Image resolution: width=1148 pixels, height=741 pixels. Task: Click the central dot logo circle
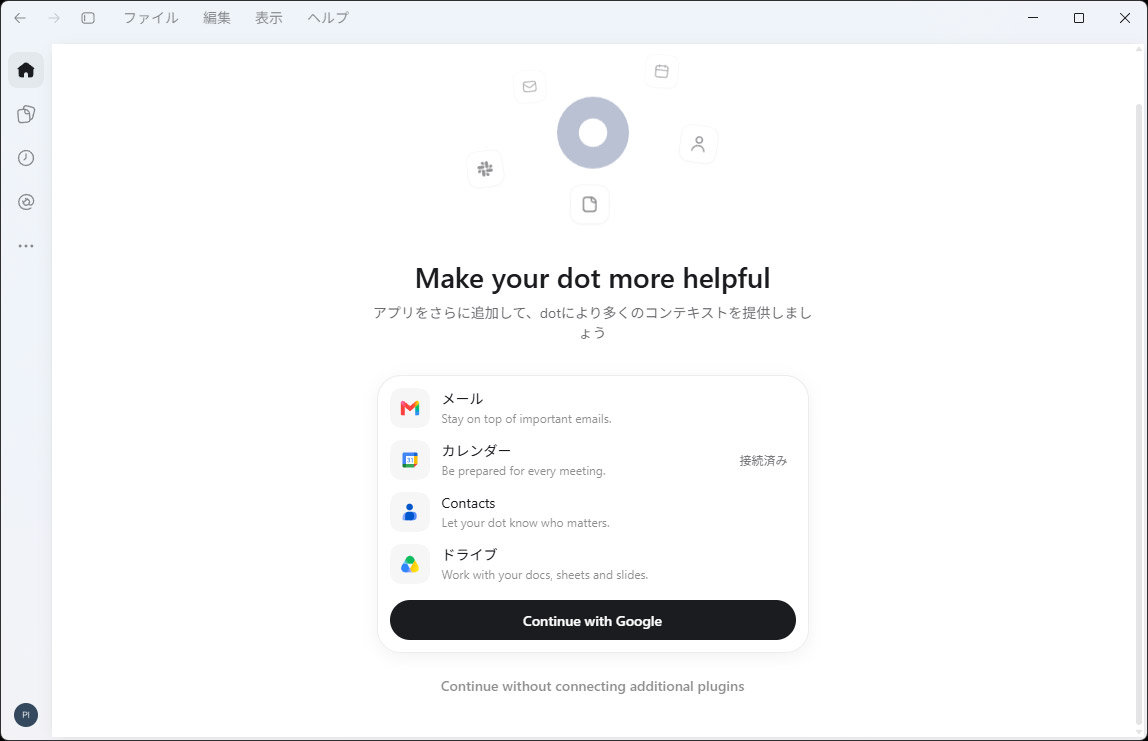coord(593,133)
